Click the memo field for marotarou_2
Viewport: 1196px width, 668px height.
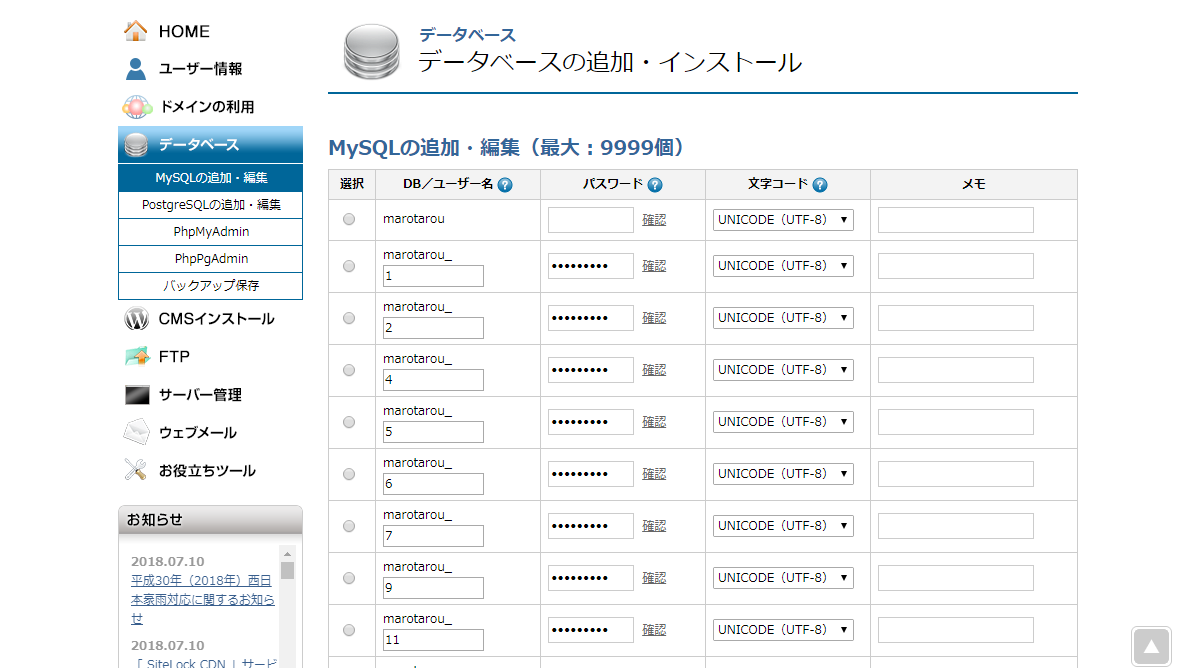tap(956, 318)
